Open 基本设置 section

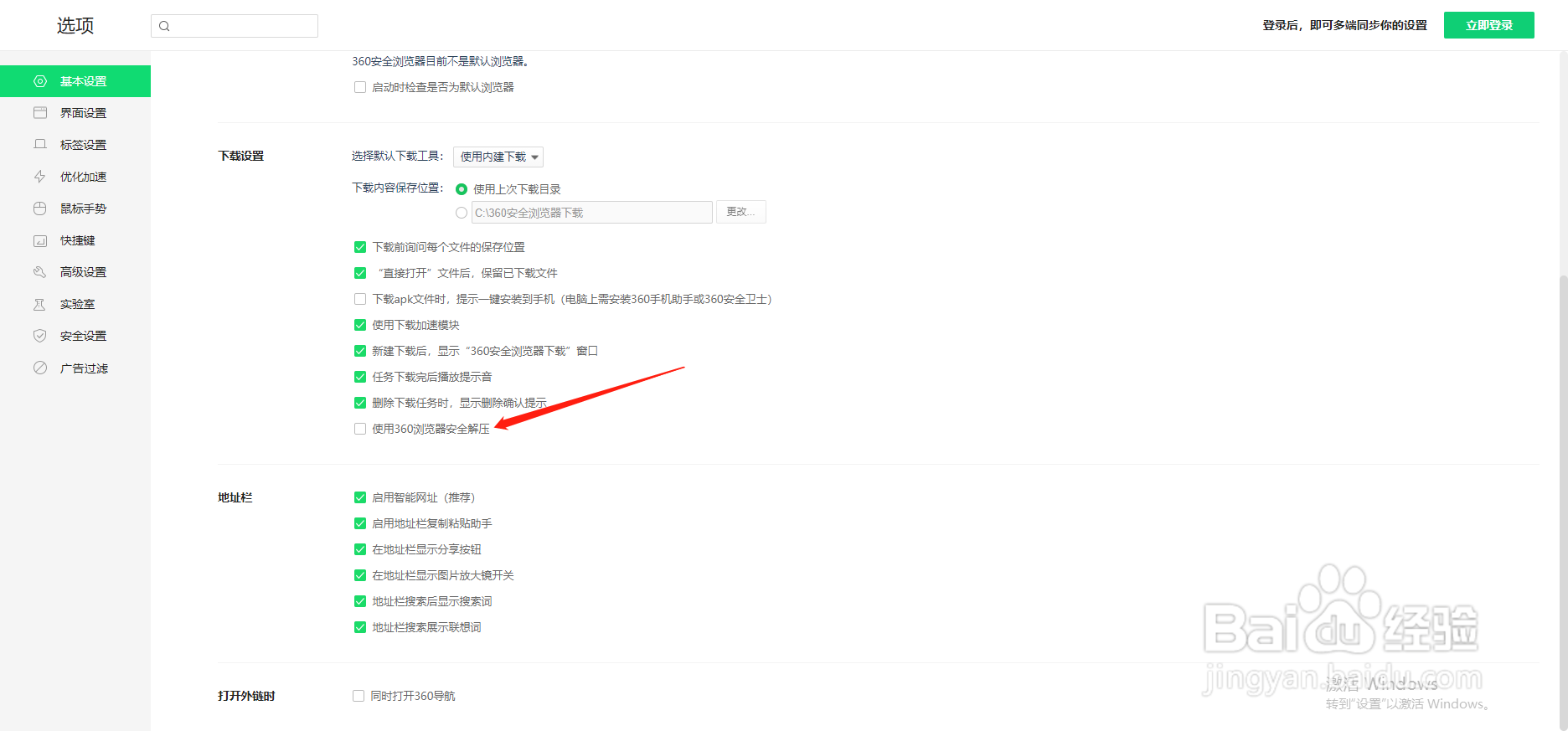(x=75, y=81)
